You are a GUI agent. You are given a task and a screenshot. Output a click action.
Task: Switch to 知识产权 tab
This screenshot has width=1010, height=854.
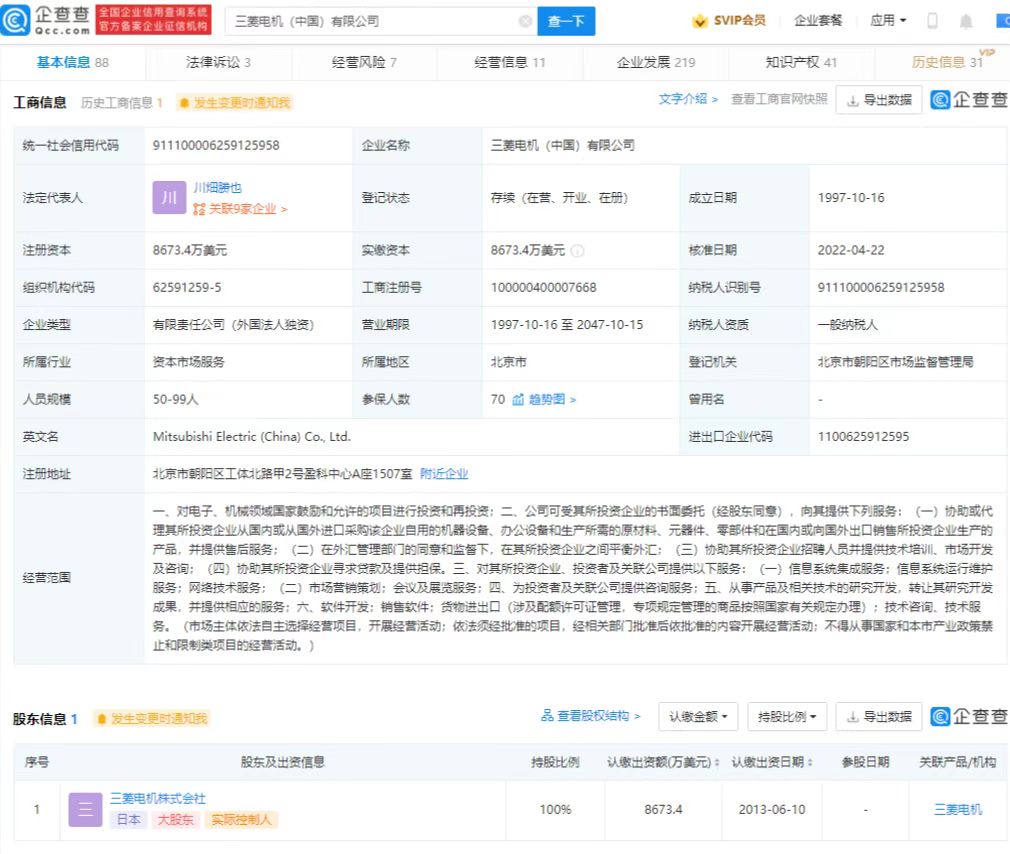pyautogui.click(x=801, y=62)
